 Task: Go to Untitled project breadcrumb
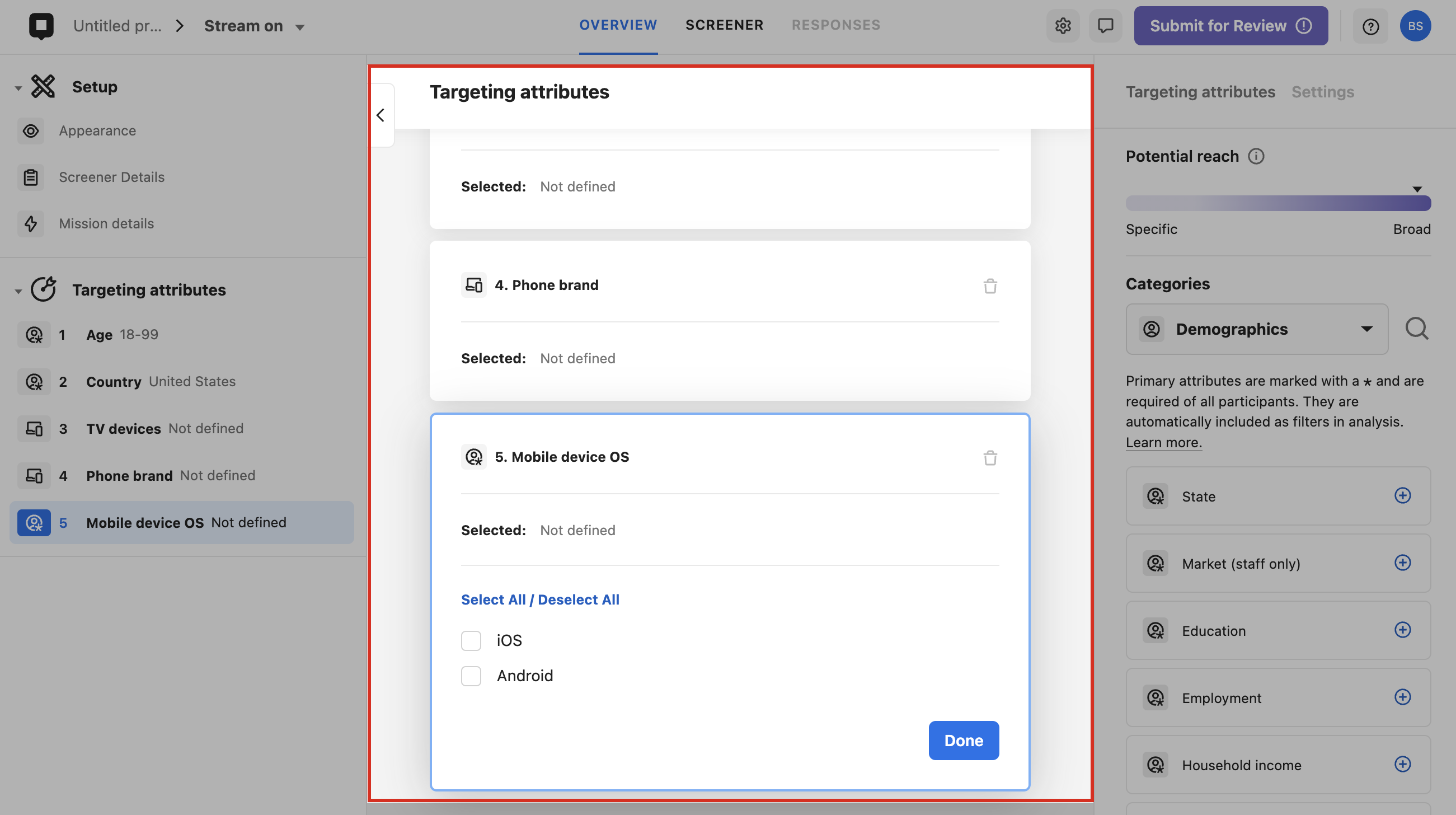pyautogui.click(x=118, y=26)
